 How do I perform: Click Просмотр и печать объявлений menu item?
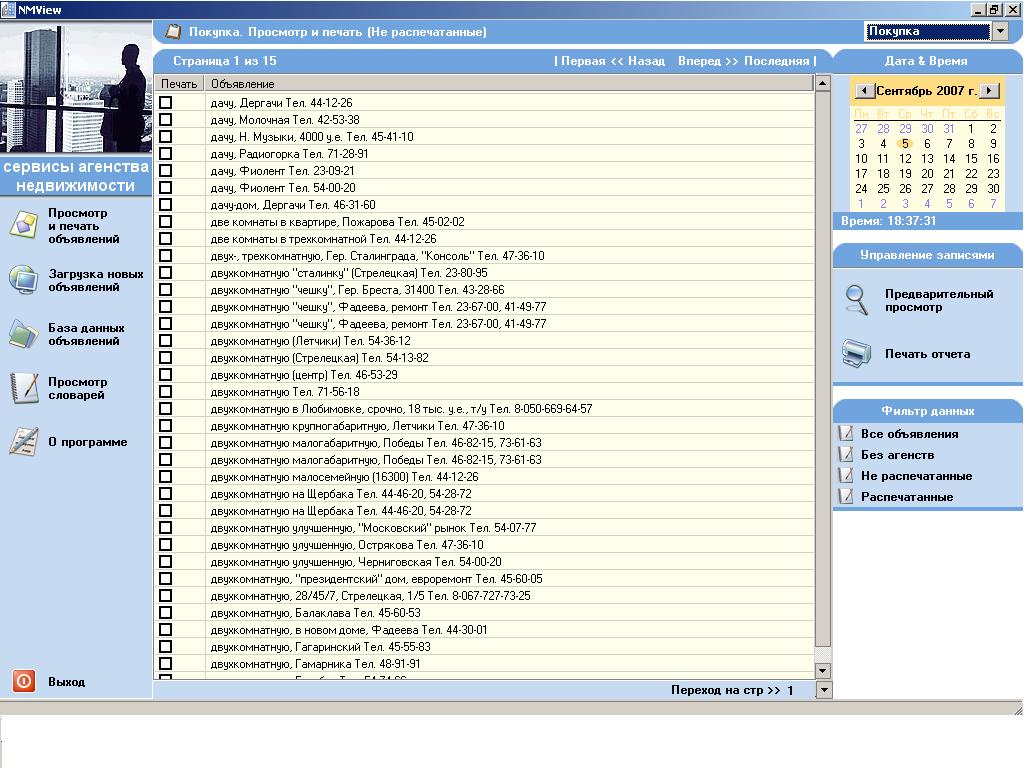(84, 226)
